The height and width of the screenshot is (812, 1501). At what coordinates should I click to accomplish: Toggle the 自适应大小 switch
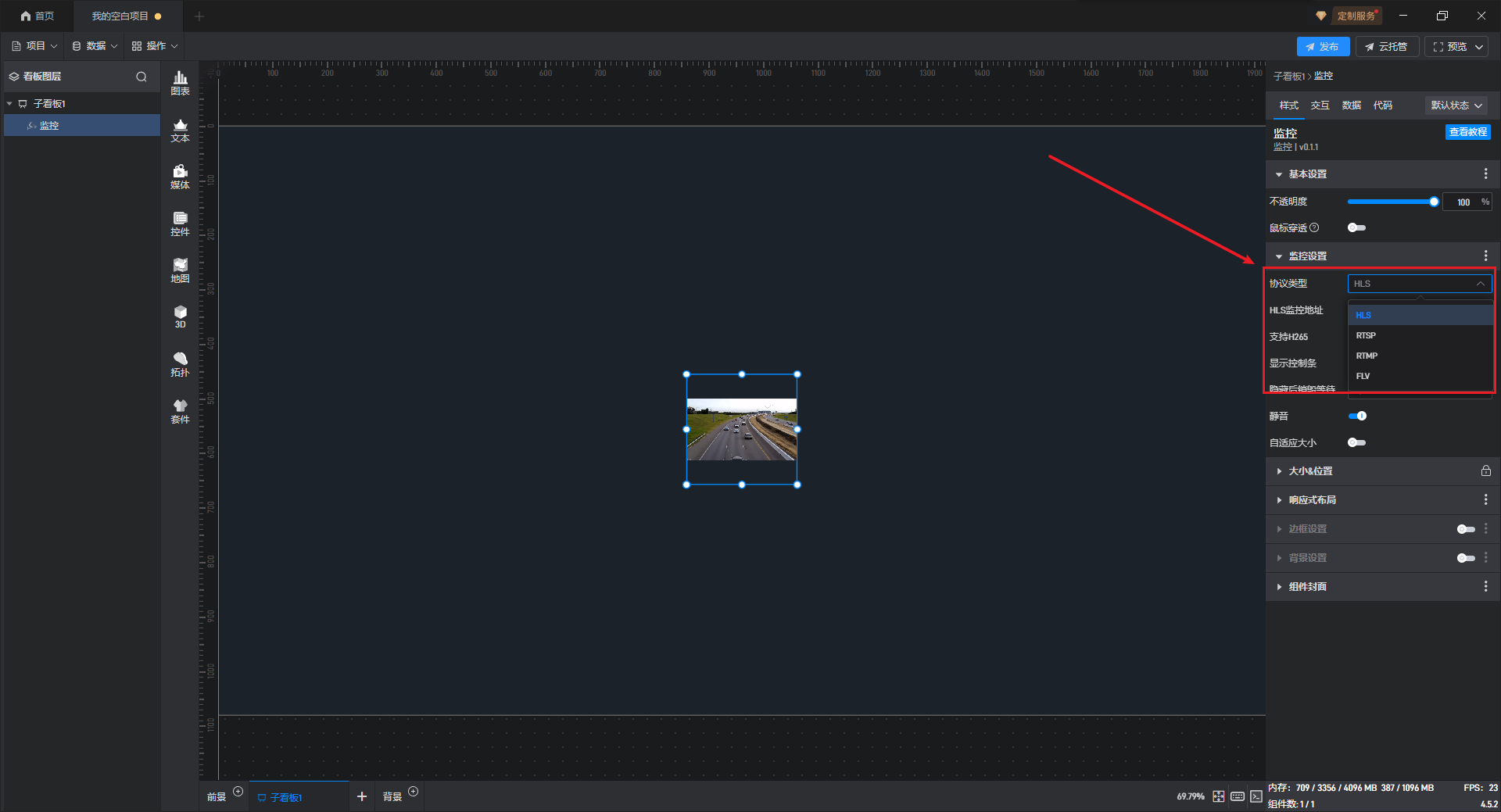[1356, 443]
